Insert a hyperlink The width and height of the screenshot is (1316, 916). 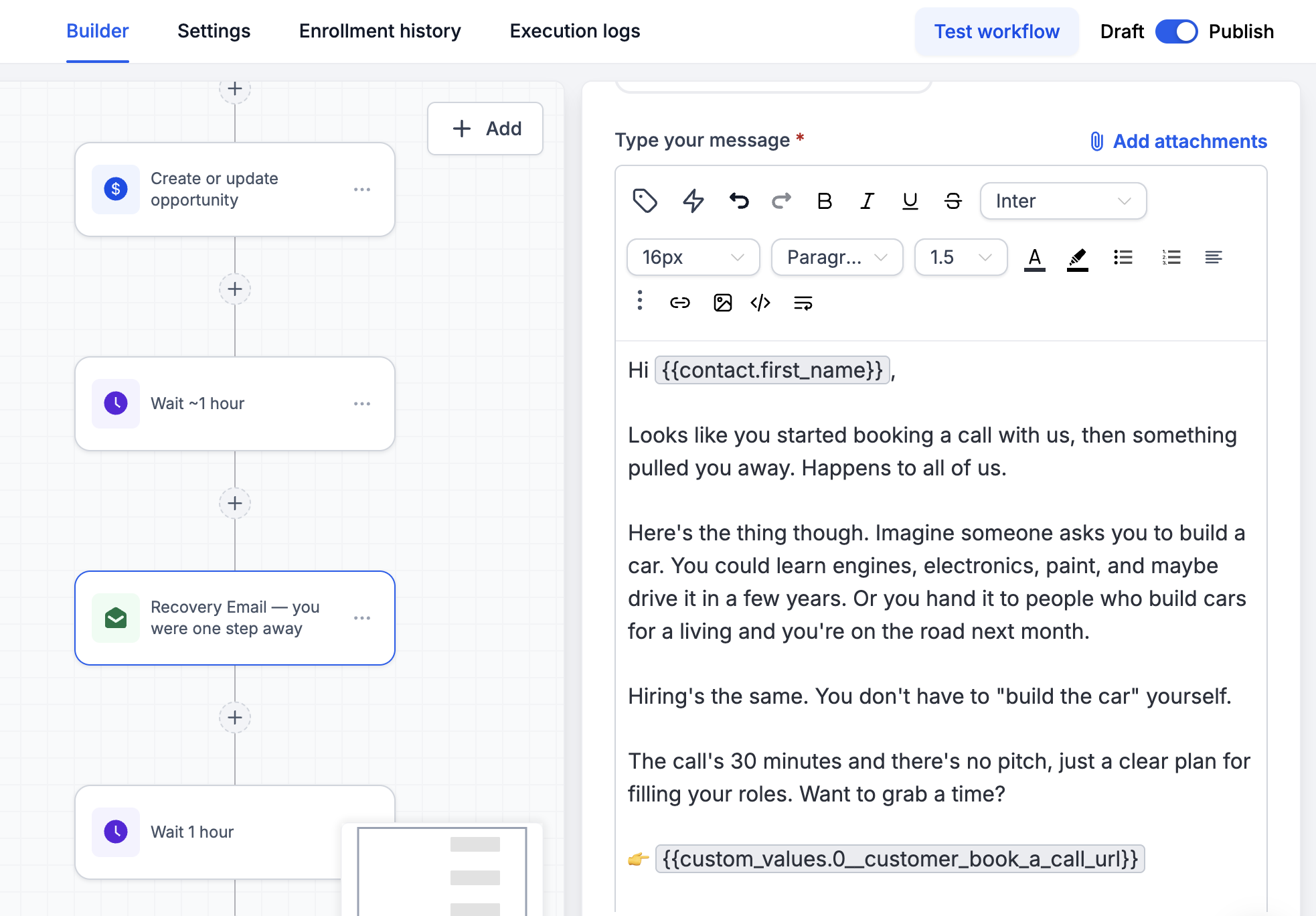point(679,303)
